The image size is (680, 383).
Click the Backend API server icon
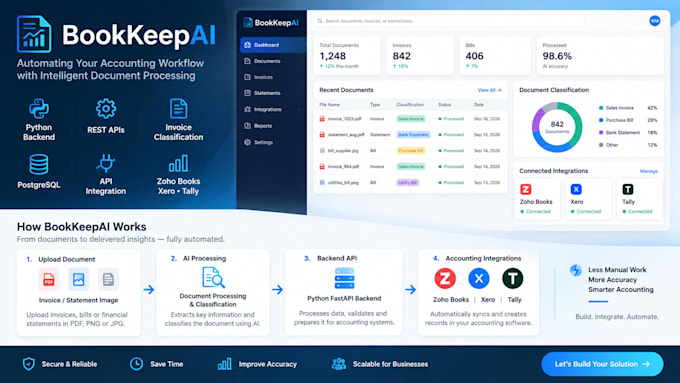coord(344,278)
